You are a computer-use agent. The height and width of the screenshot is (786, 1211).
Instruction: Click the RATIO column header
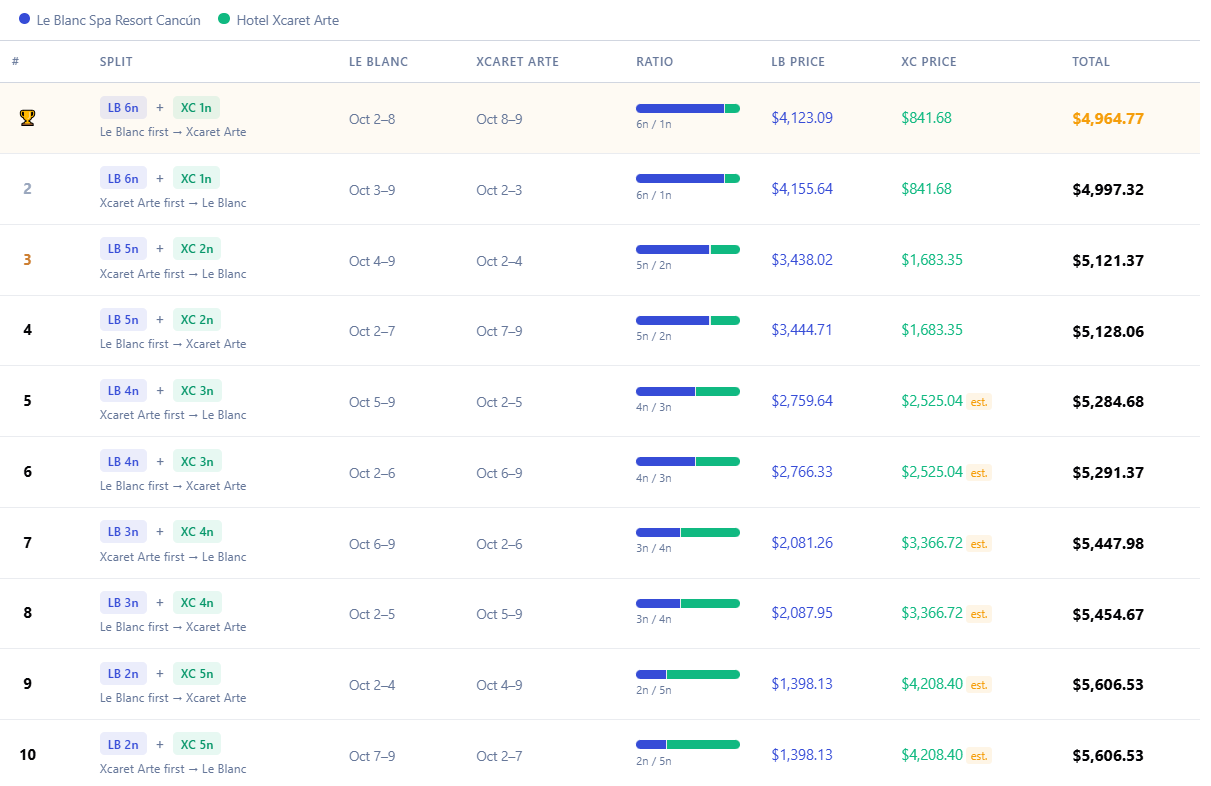(x=655, y=62)
